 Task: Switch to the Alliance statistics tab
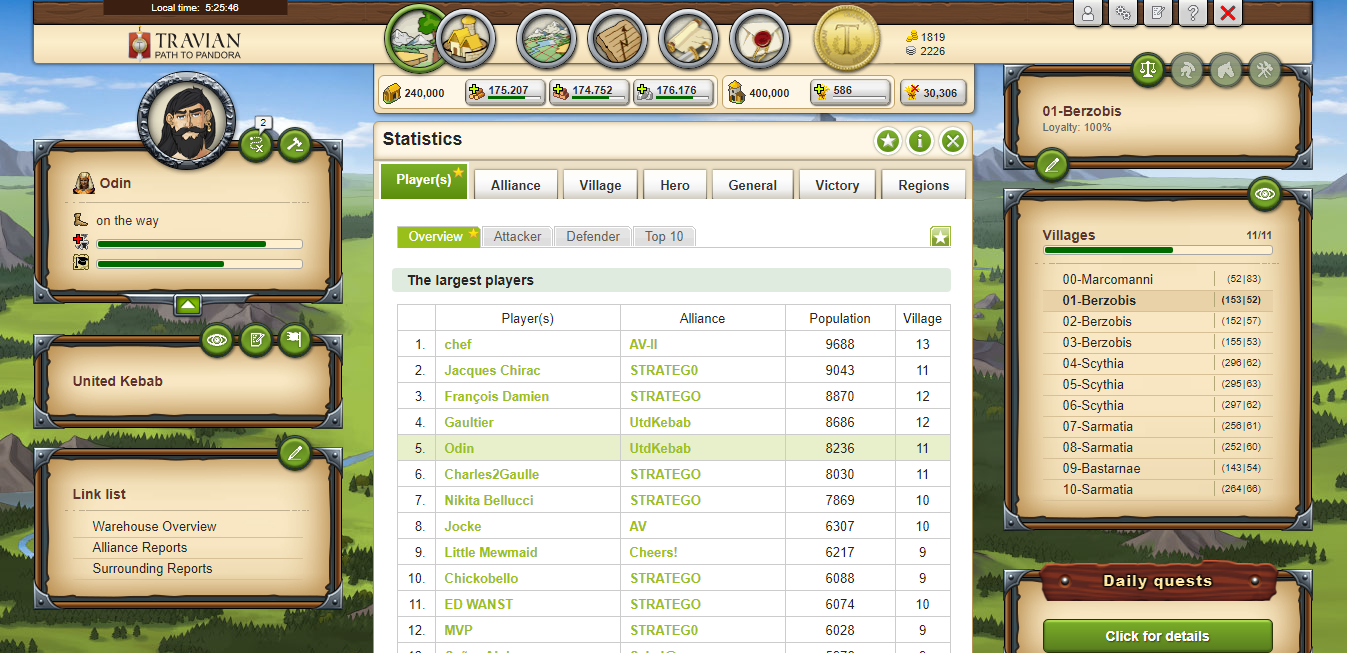click(515, 185)
